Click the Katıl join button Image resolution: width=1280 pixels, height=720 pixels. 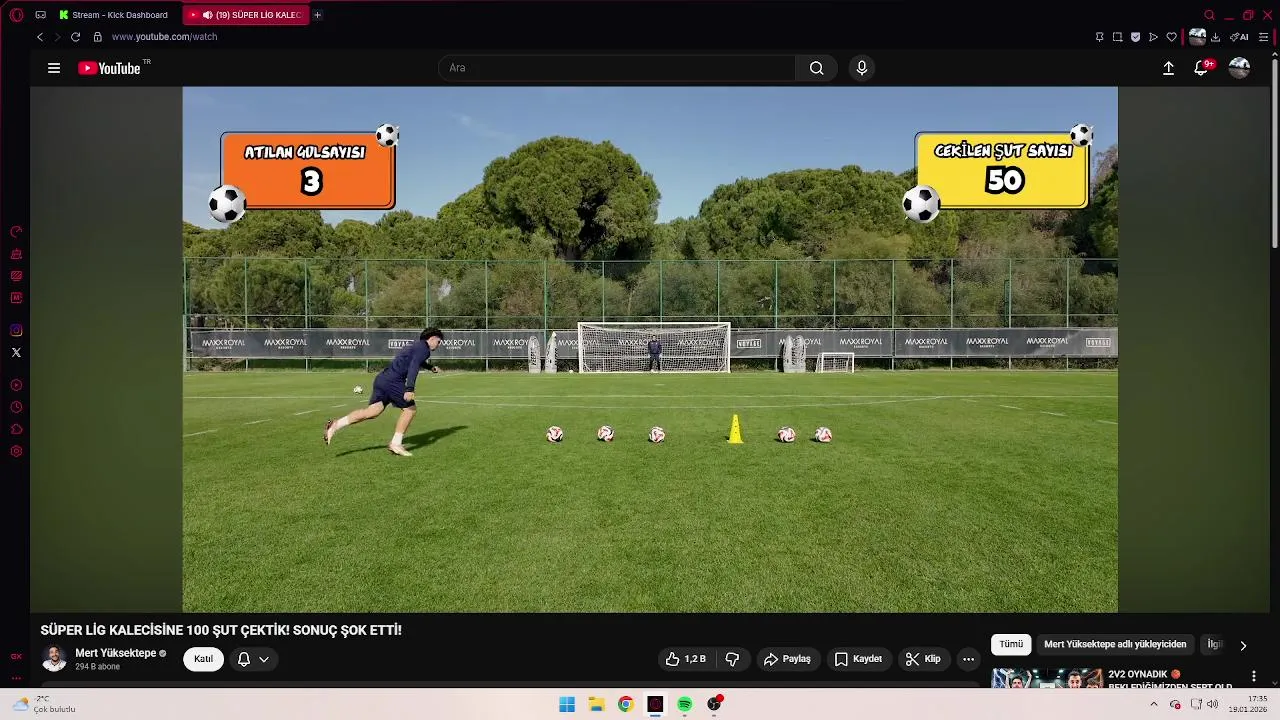pyautogui.click(x=203, y=659)
